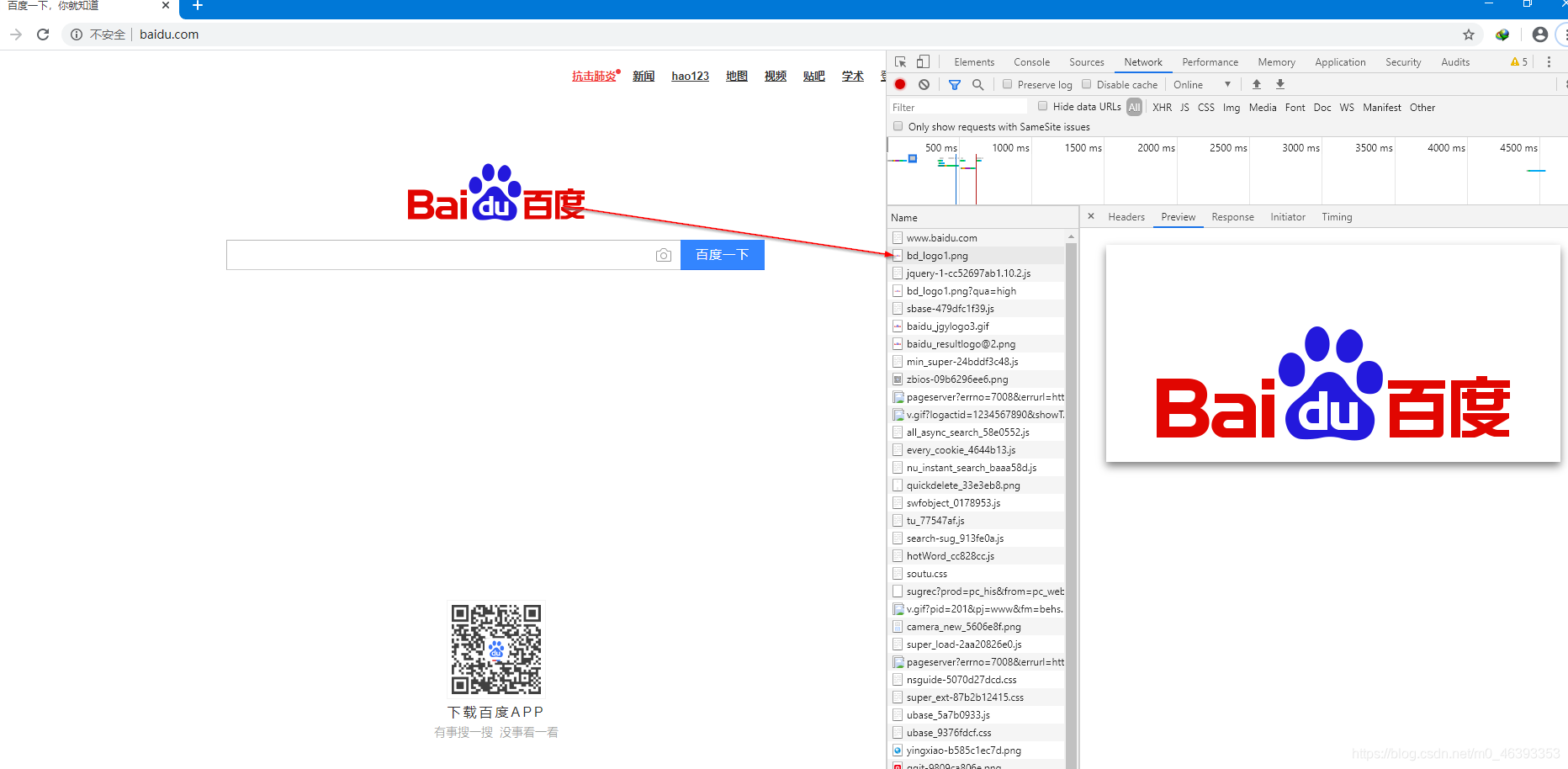1568x769 pixels.
Task: Close the request preview pane
Action: 1091,216
